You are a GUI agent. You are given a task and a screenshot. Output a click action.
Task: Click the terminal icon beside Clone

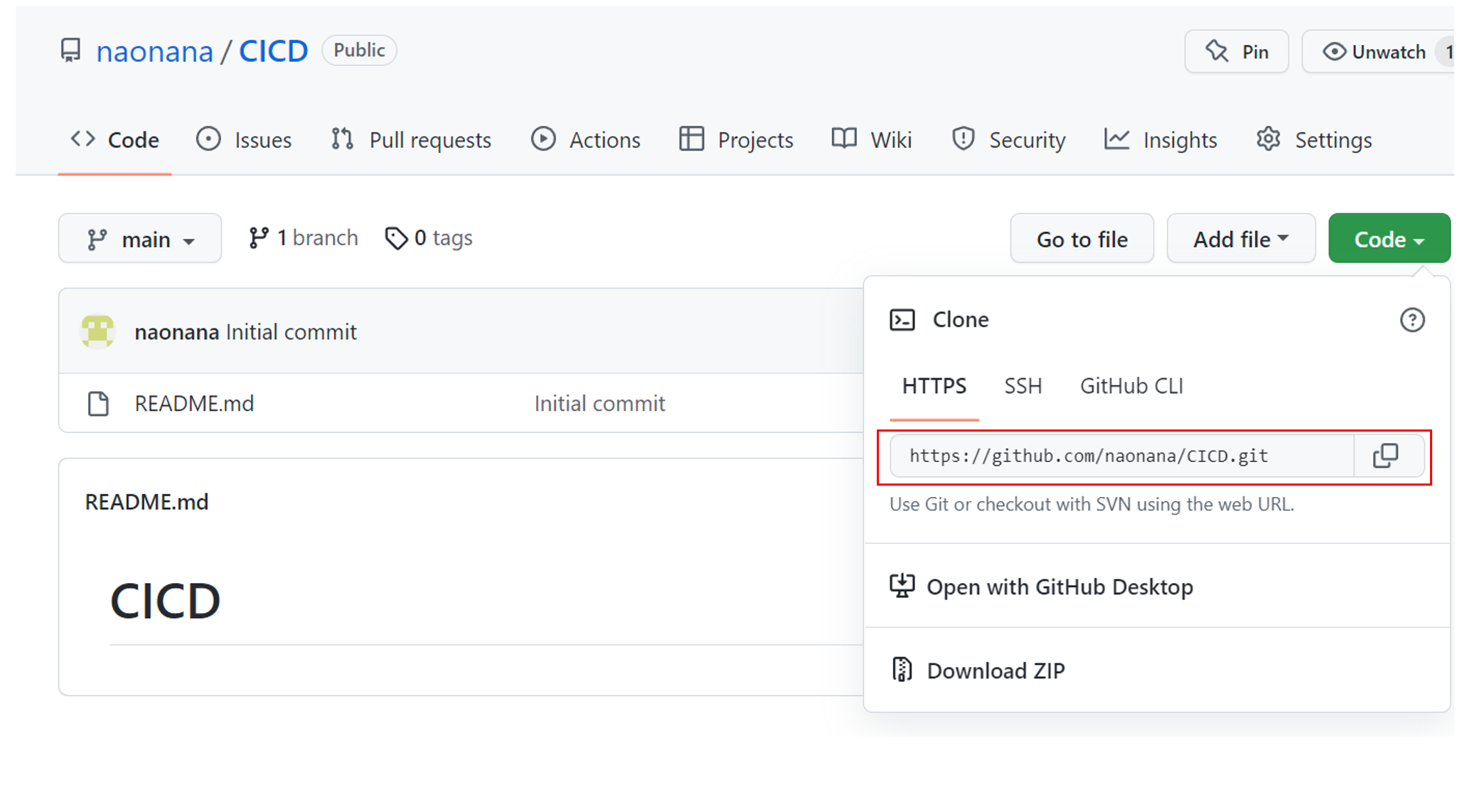point(902,320)
